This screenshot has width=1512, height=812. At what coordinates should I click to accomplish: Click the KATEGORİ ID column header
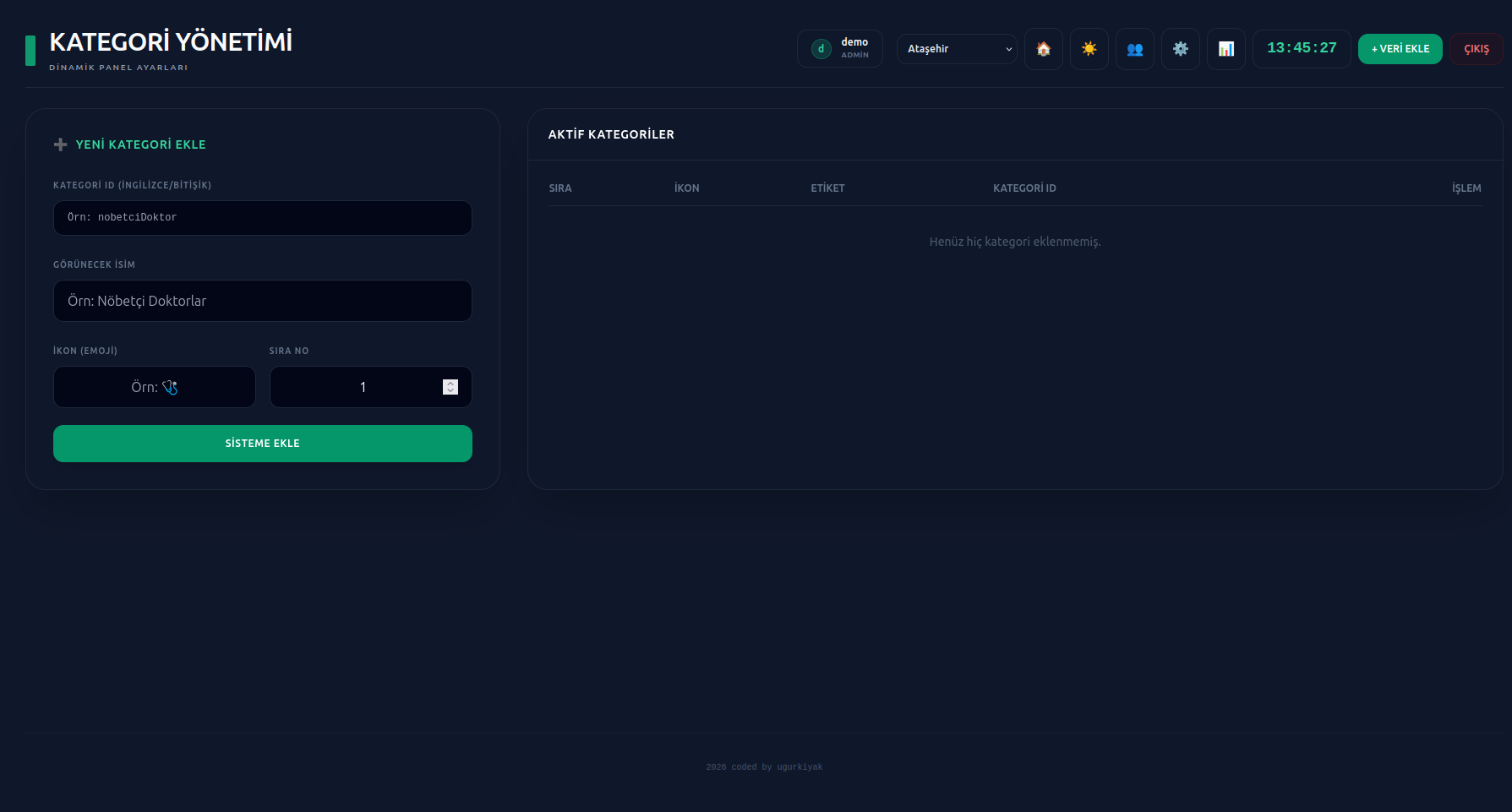1024,188
